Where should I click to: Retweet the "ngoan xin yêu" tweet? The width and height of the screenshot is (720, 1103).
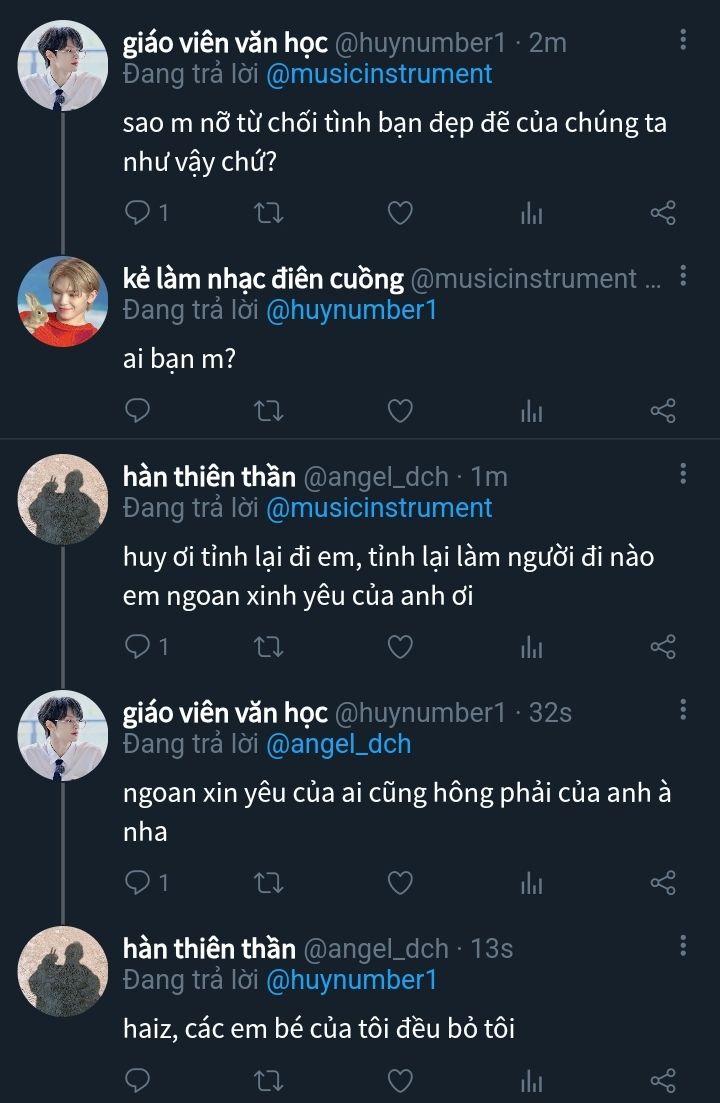pos(269,882)
